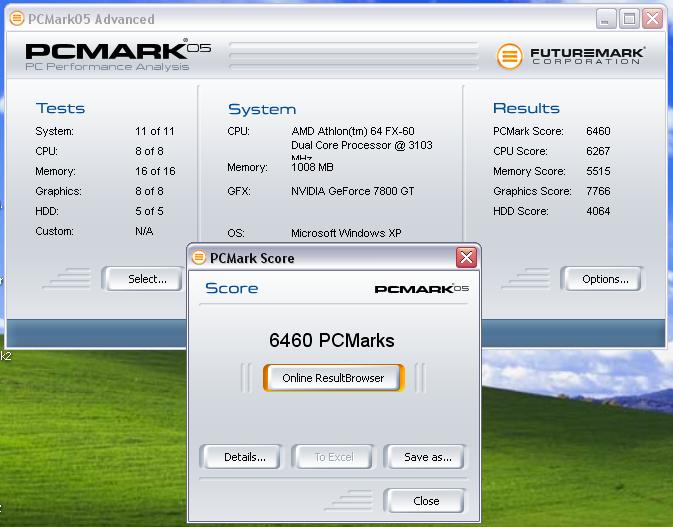
Task: Click the '1008 MB' memory value
Action: (x=312, y=167)
